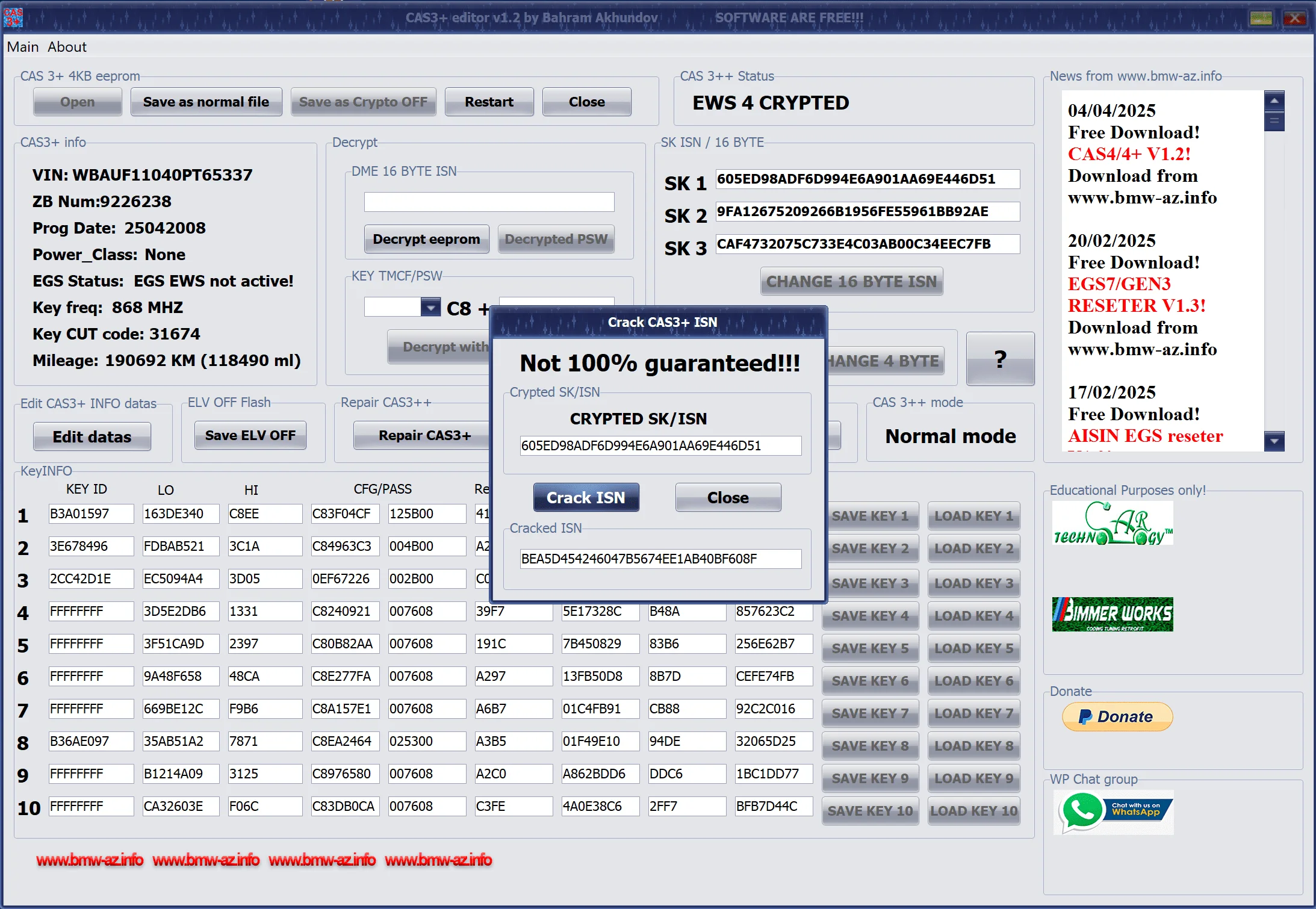Click SAVE KEY 7 button
Image resolution: width=1316 pixels, height=909 pixels.
click(870, 713)
